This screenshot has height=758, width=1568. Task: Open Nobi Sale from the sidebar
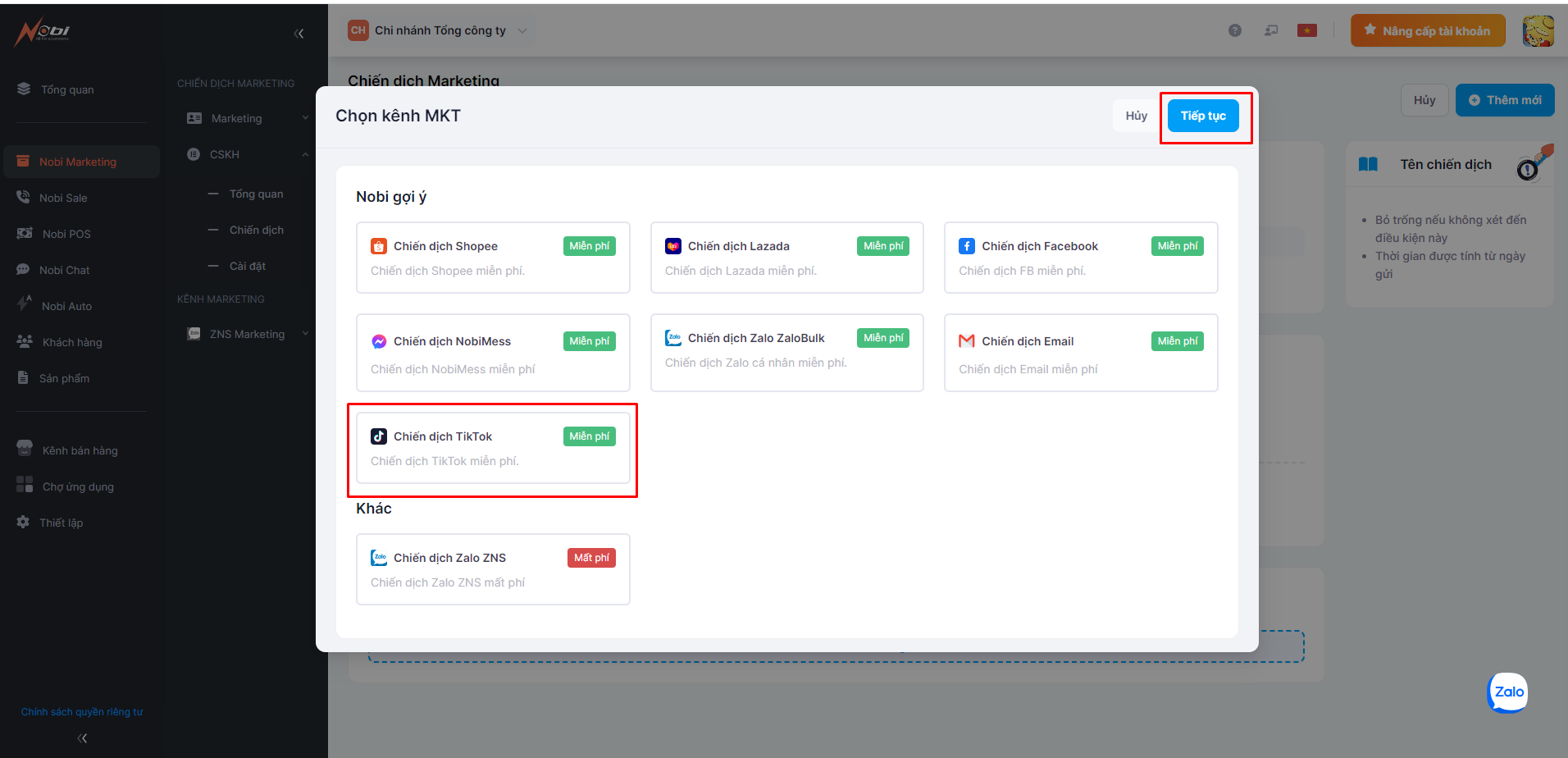click(63, 198)
